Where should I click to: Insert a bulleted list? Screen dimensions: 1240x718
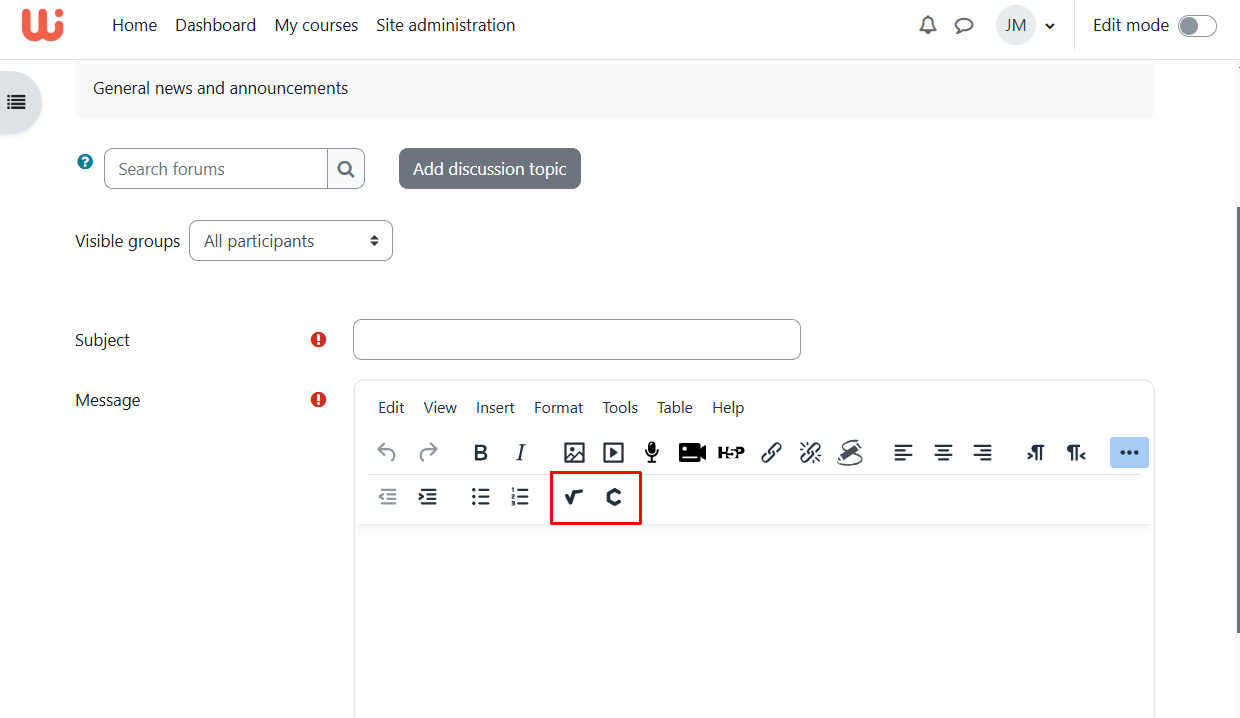[481, 497]
